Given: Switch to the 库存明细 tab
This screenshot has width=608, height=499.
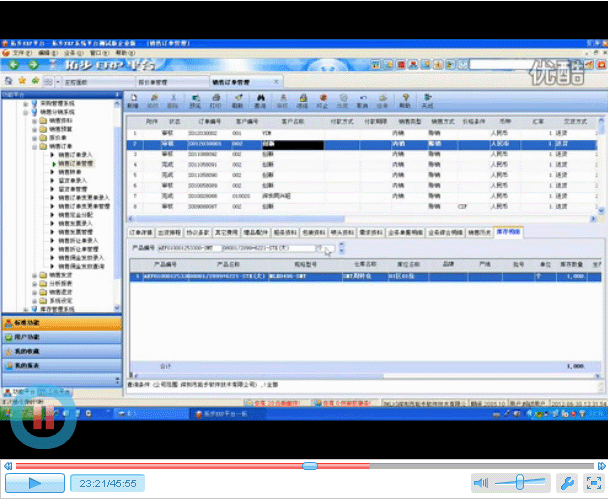Looking at the screenshot, I should coord(508,231).
